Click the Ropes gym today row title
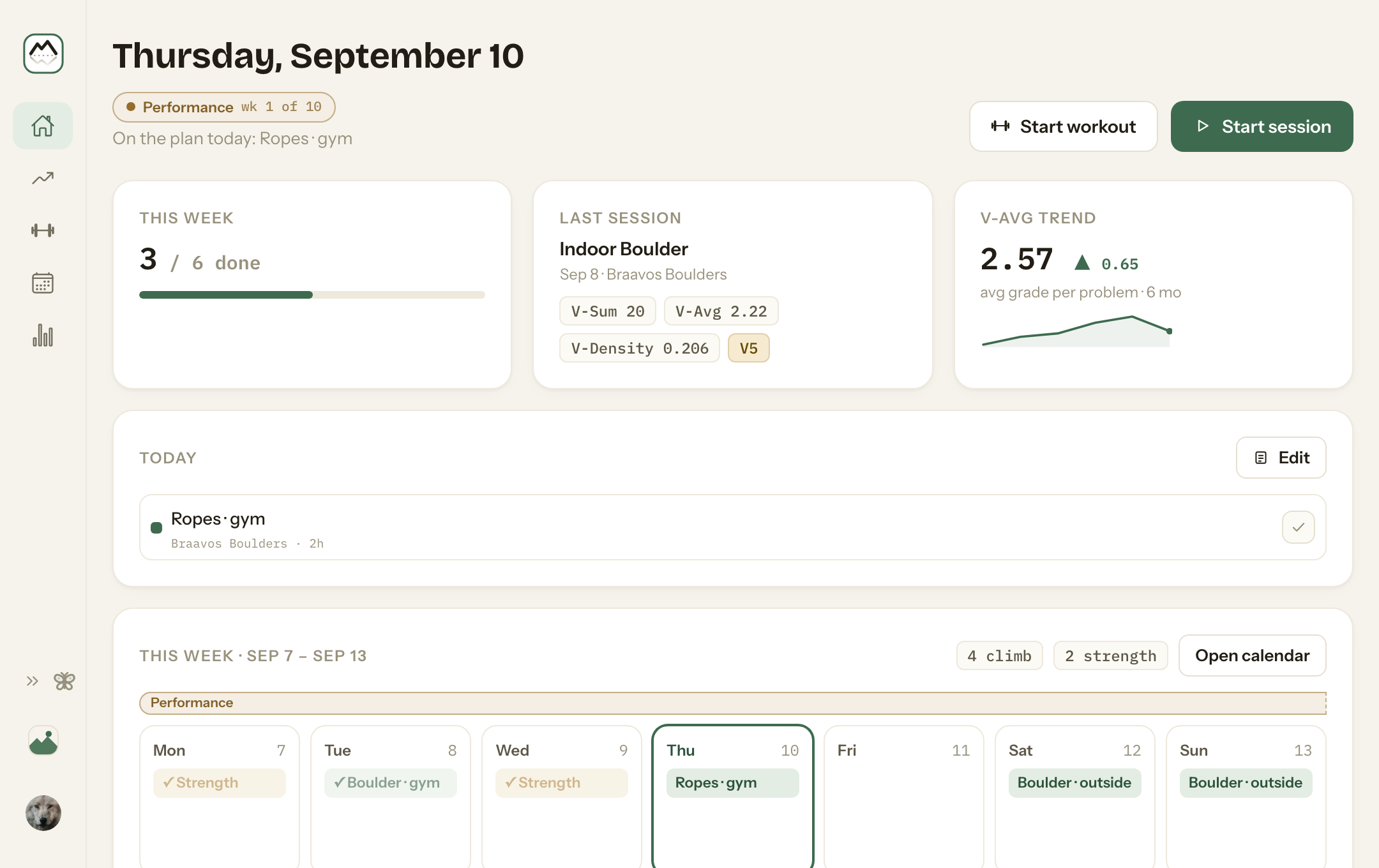 click(218, 519)
